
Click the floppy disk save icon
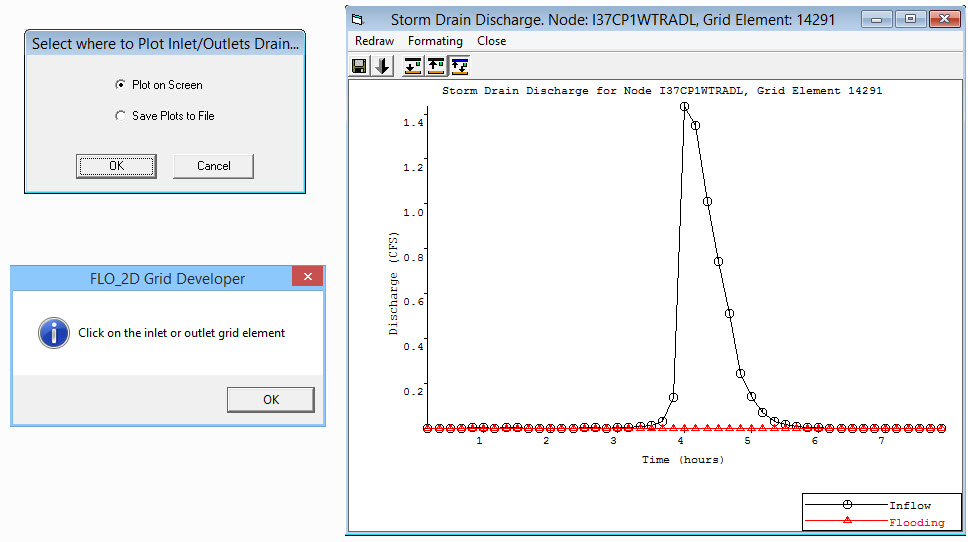[359, 66]
